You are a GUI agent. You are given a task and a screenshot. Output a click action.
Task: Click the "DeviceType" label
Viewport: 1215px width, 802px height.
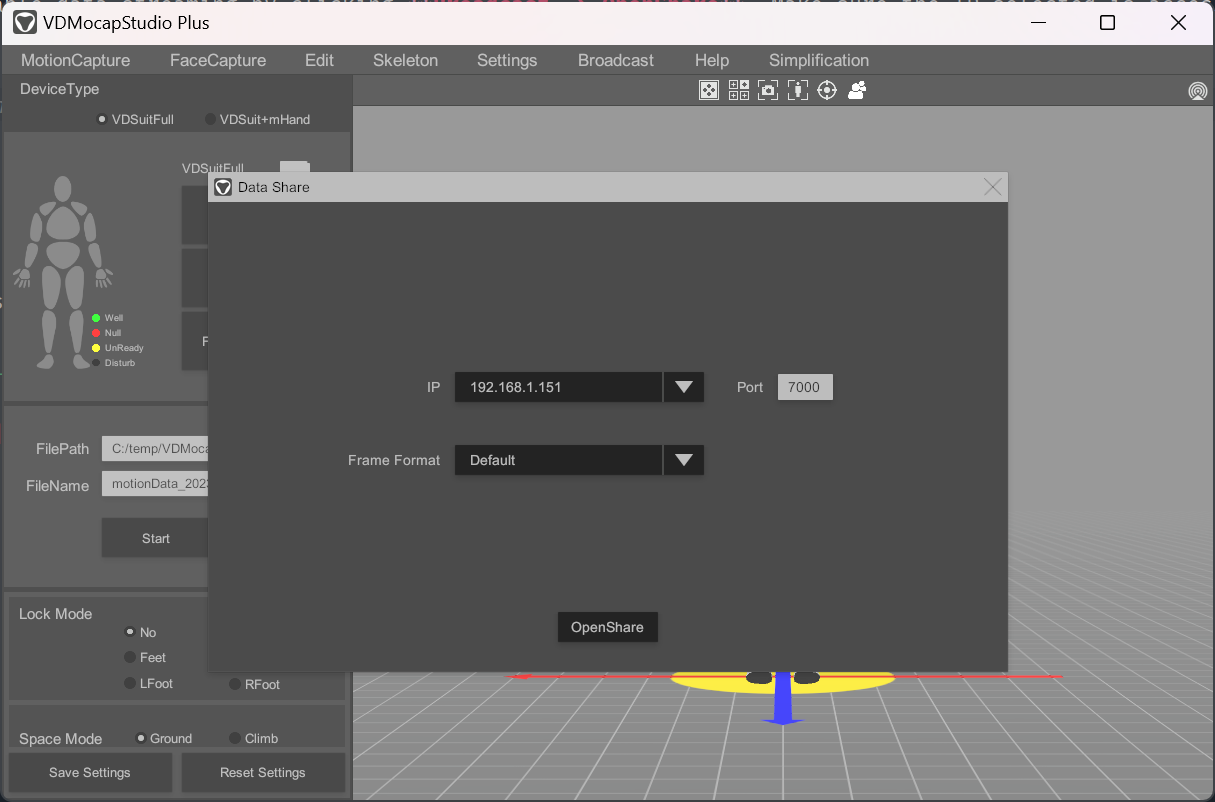point(60,89)
